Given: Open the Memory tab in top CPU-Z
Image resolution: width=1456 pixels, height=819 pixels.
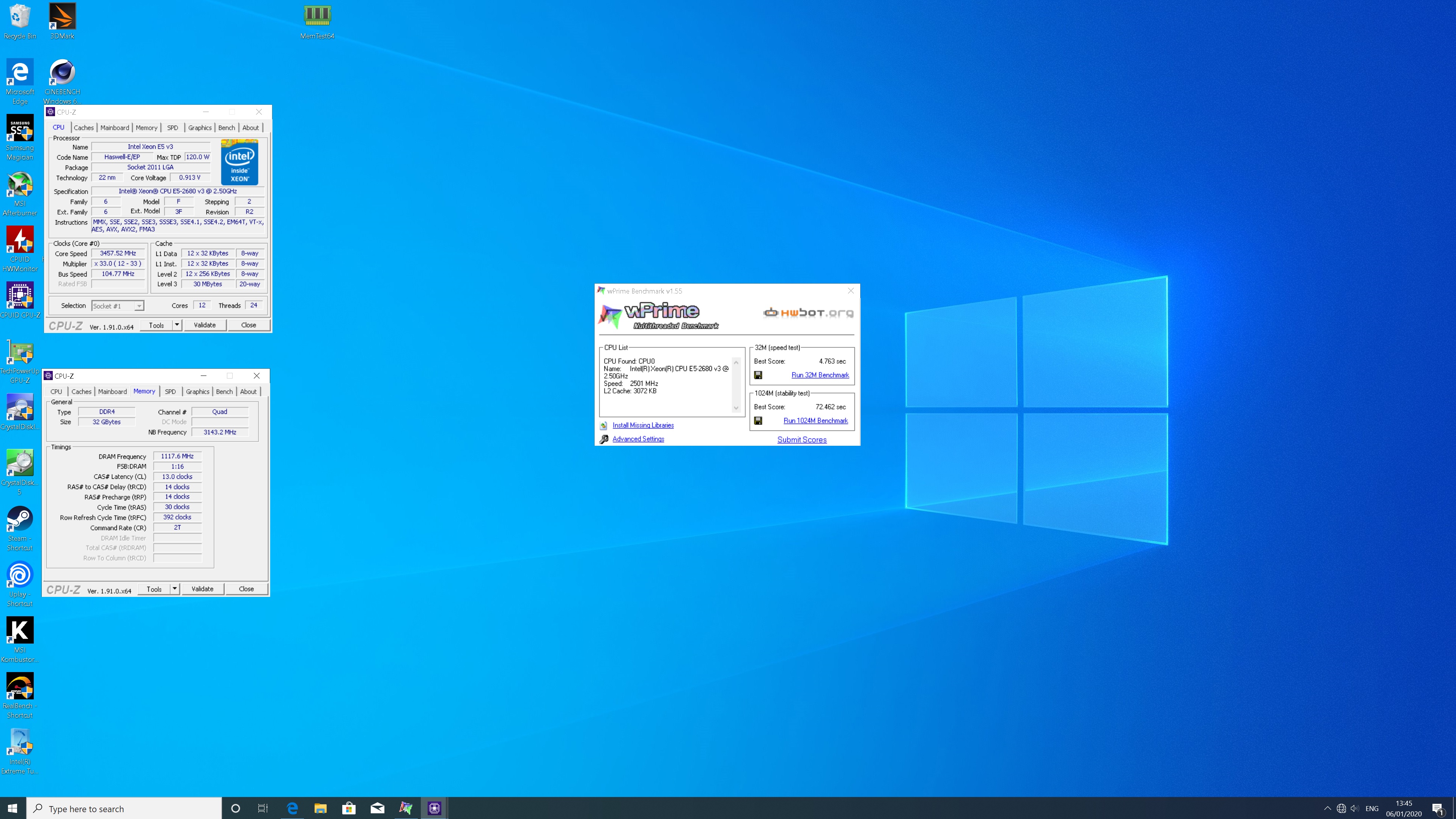Looking at the screenshot, I should pyautogui.click(x=146, y=128).
